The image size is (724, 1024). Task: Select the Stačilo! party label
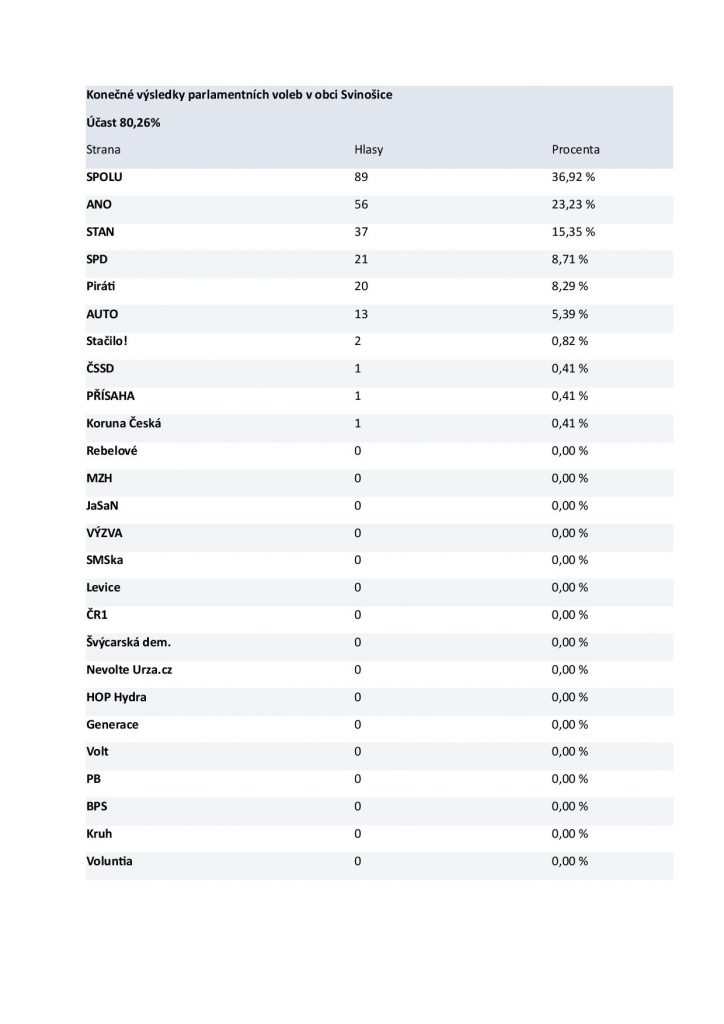point(107,341)
